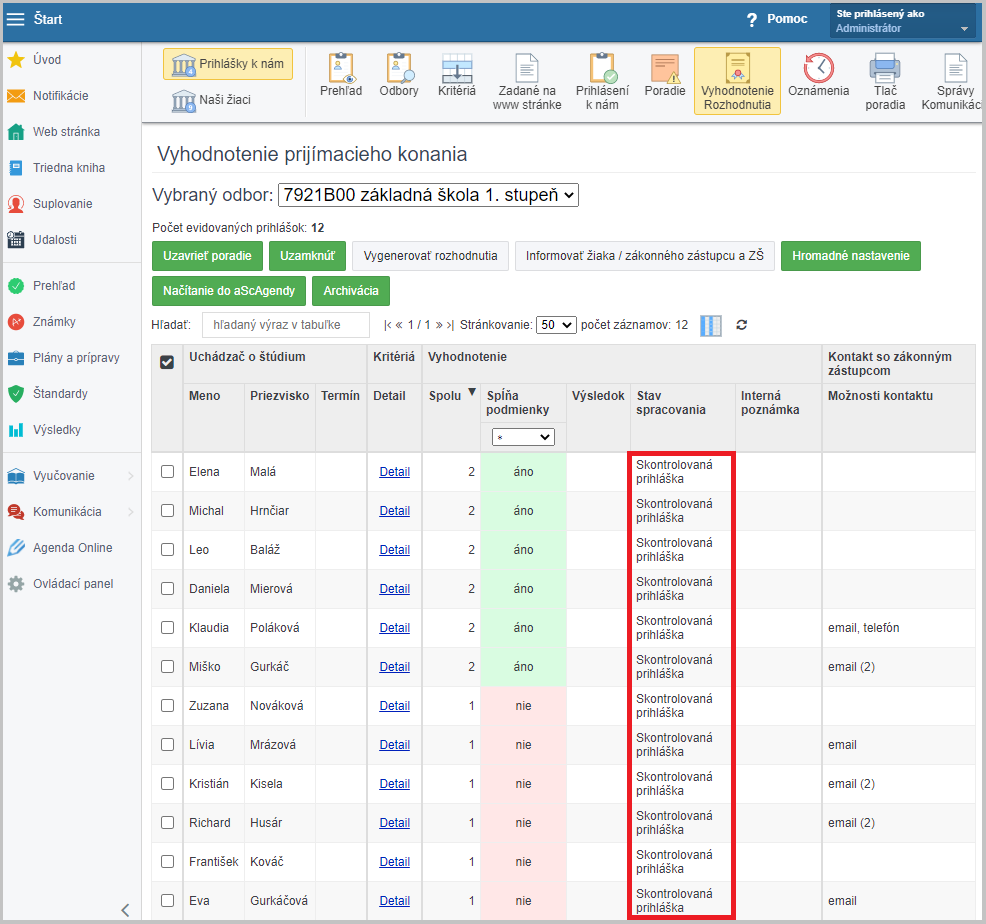Click Hromadné nastavenie button
The height and width of the screenshot is (924, 986).
851,256
